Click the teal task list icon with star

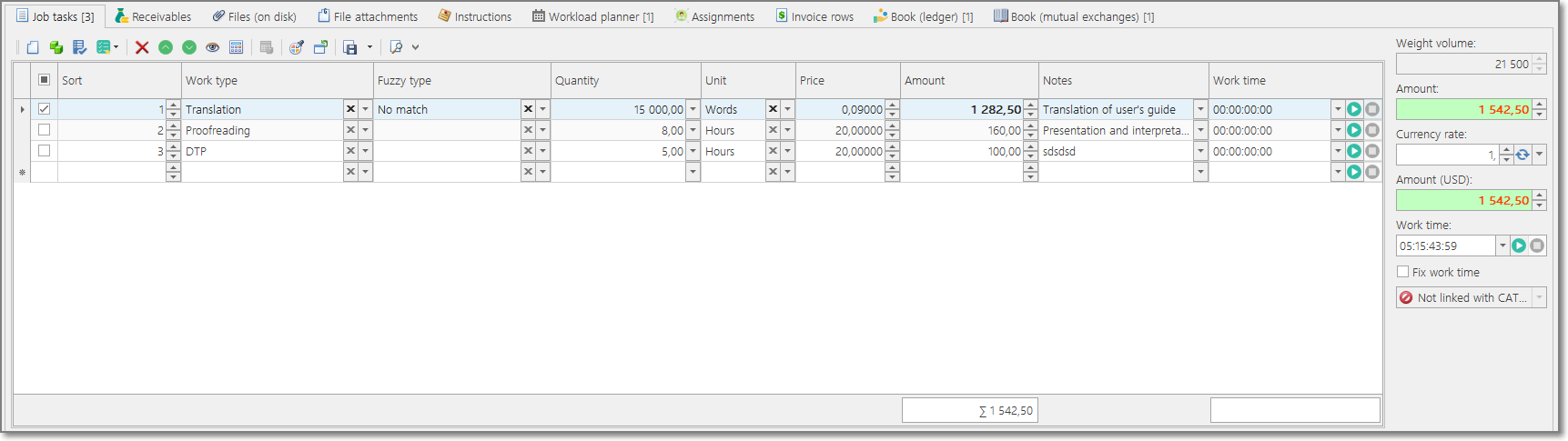[x=104, y=47]
